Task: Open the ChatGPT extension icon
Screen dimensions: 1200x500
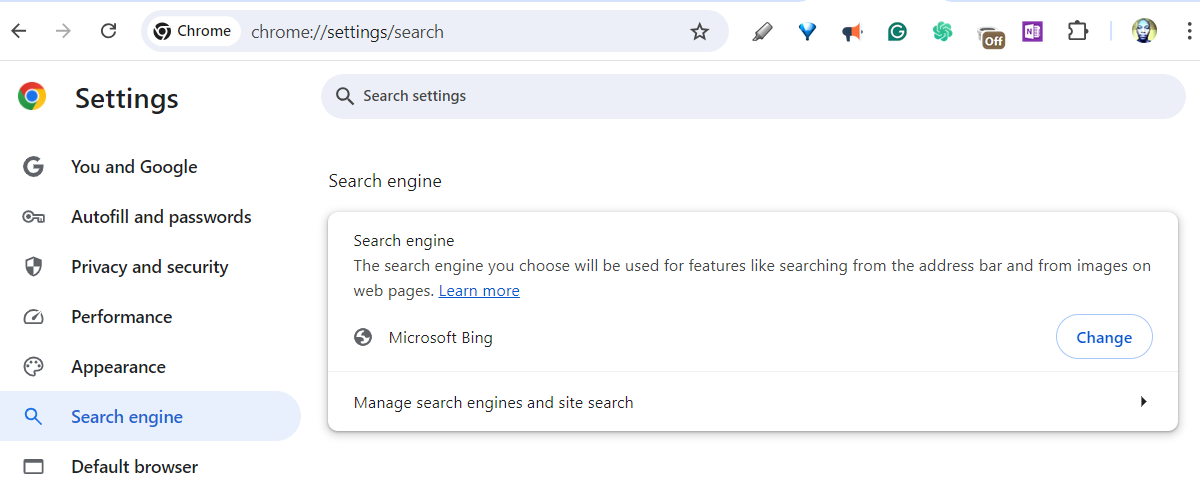Action: (x=942, y=32)
